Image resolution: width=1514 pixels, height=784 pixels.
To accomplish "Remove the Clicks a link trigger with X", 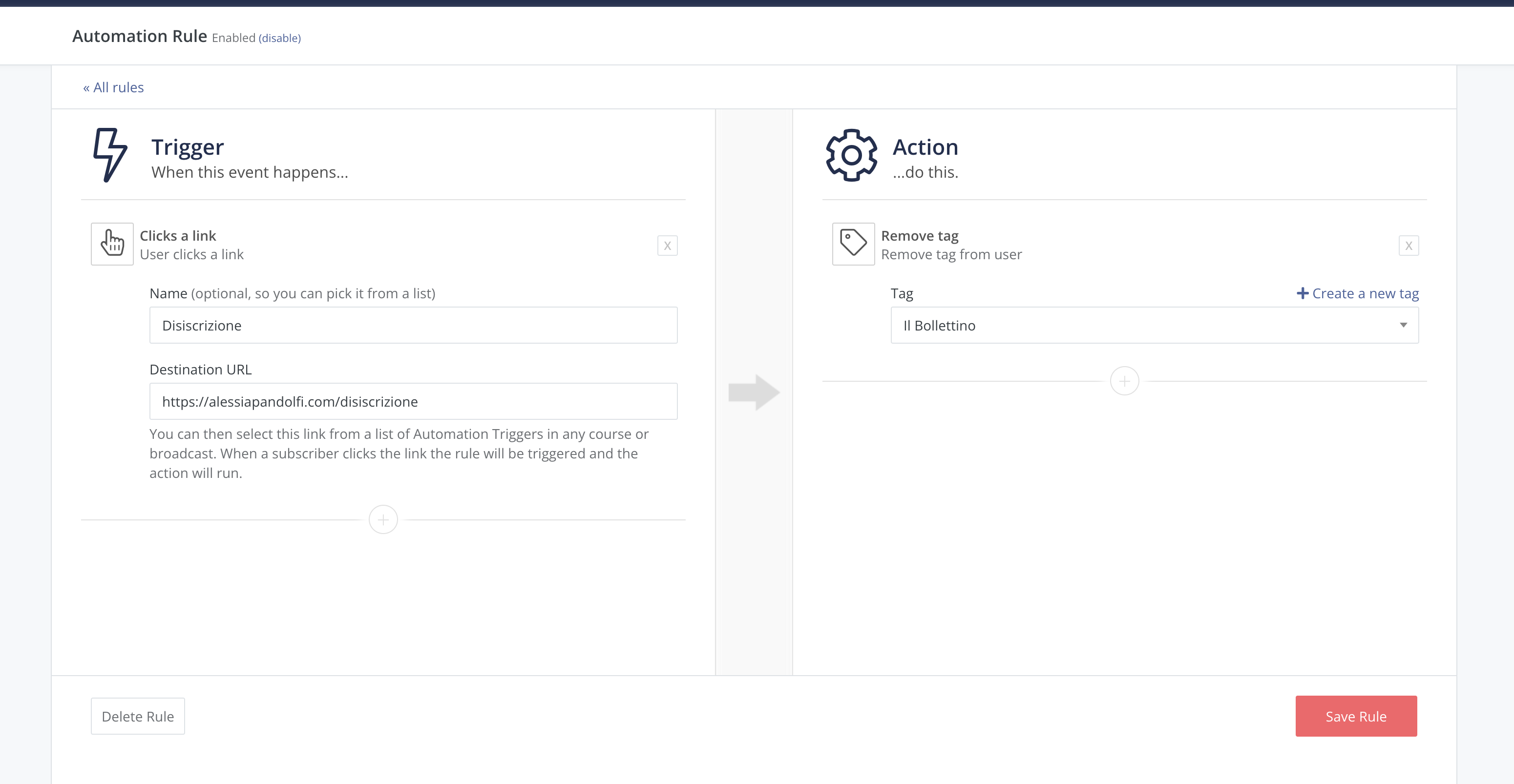I will click(x=667, y=246).
